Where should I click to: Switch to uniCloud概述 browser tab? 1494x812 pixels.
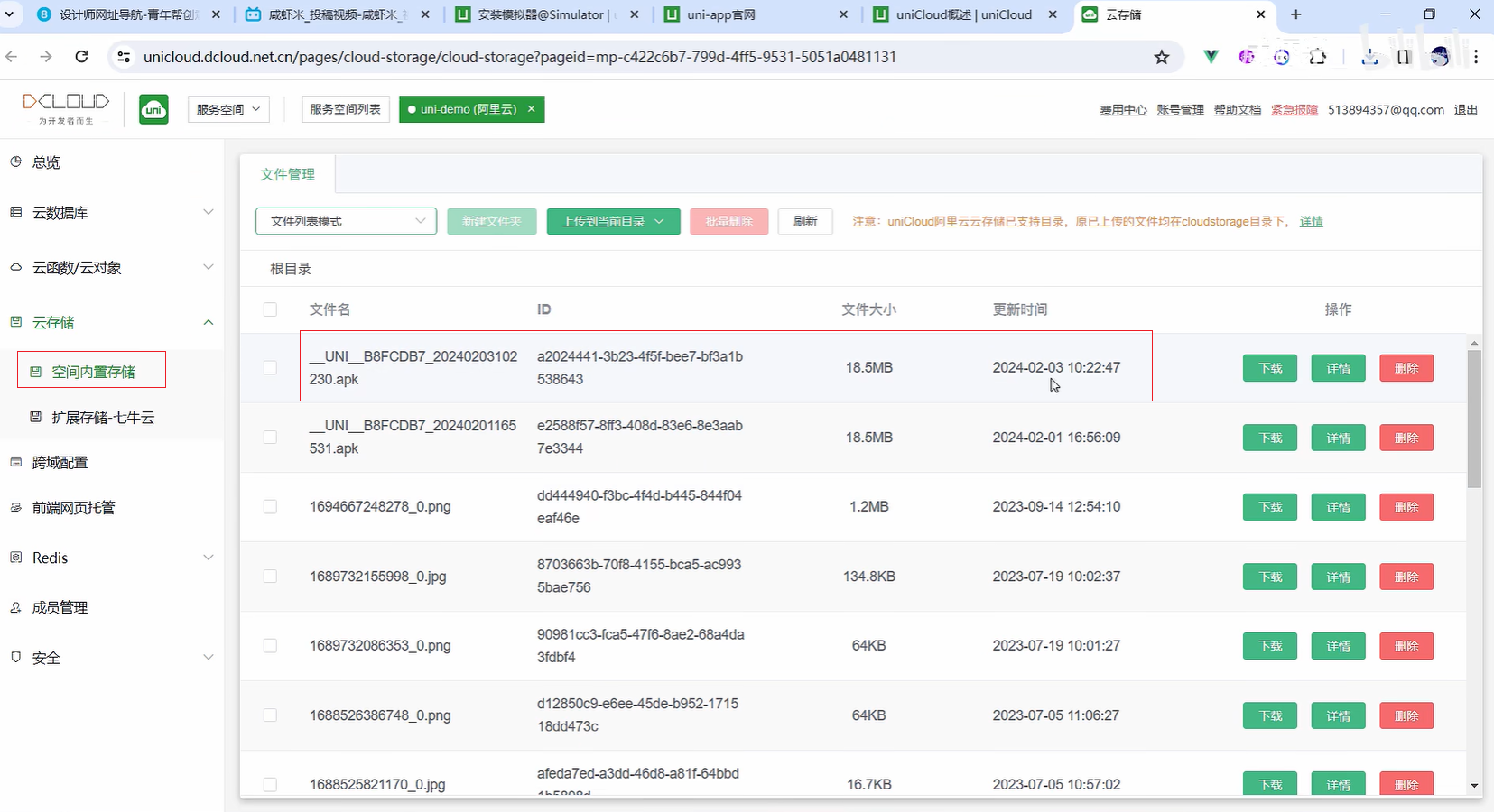[x=963, y=14]
